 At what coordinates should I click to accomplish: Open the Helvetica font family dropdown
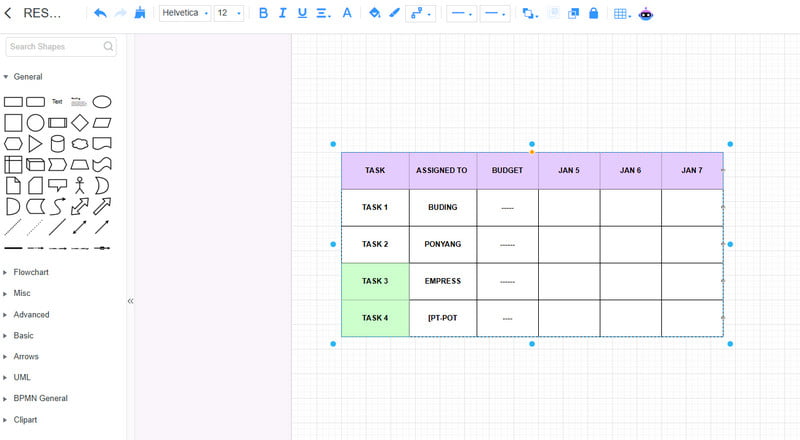[185, 13]
